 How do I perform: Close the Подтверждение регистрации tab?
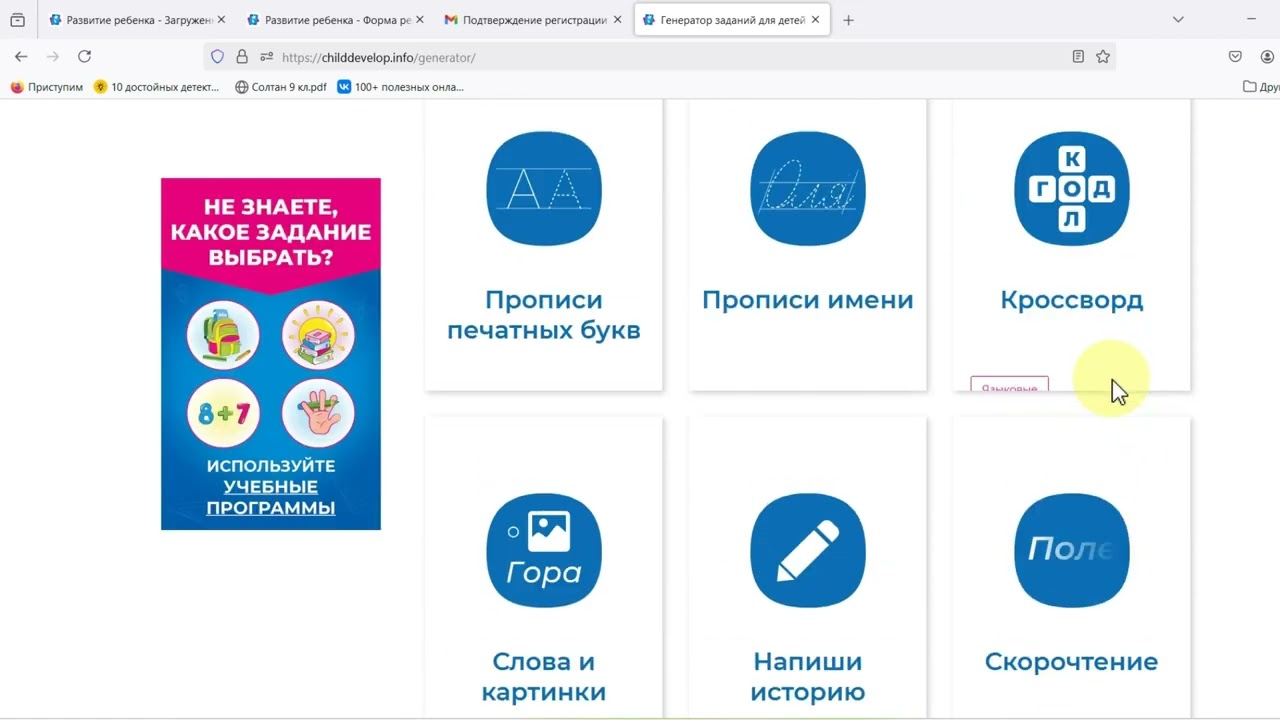[618, 20]
